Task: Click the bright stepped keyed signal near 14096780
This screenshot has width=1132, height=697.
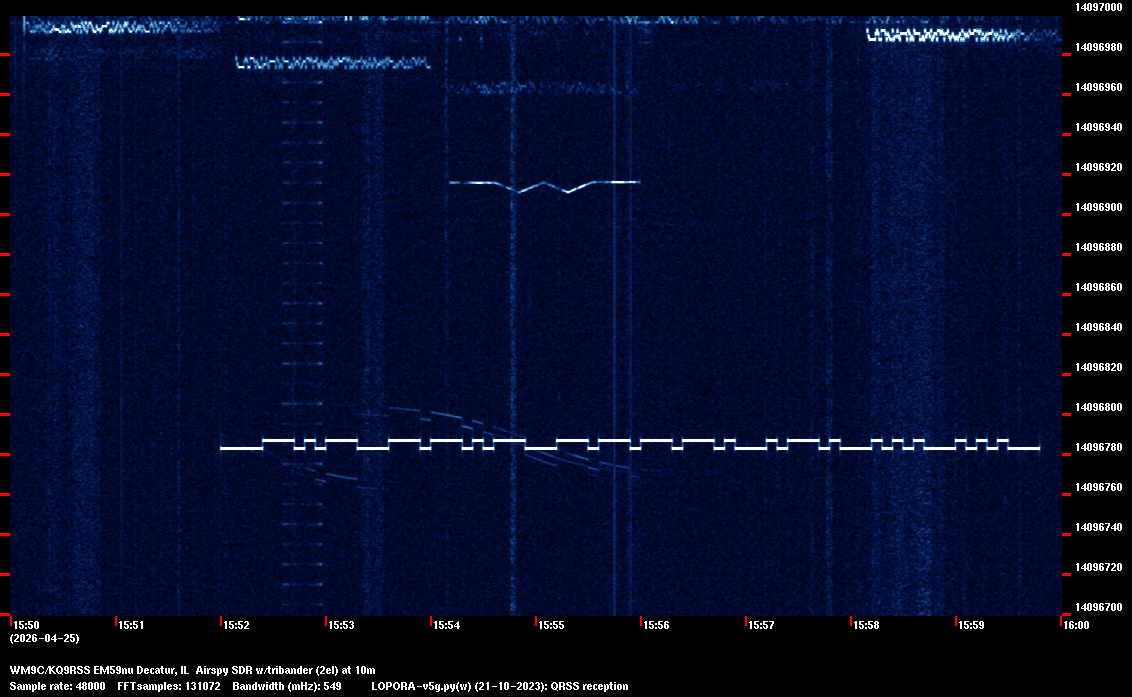Action: pyautogui.click(x=630, y=445)
